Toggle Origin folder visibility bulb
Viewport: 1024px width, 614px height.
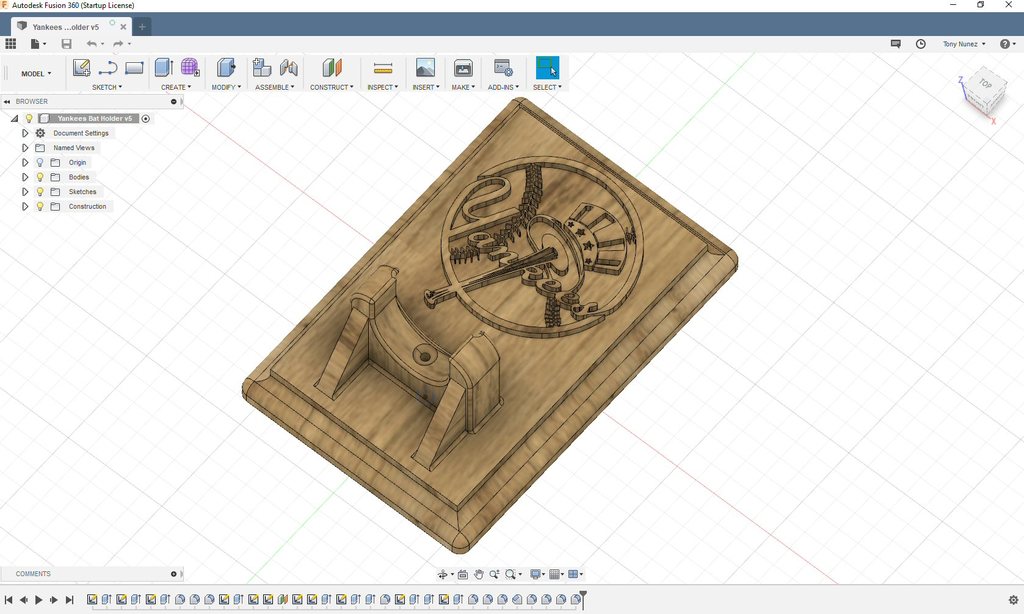pyautogui.click(x=40, y=162)
